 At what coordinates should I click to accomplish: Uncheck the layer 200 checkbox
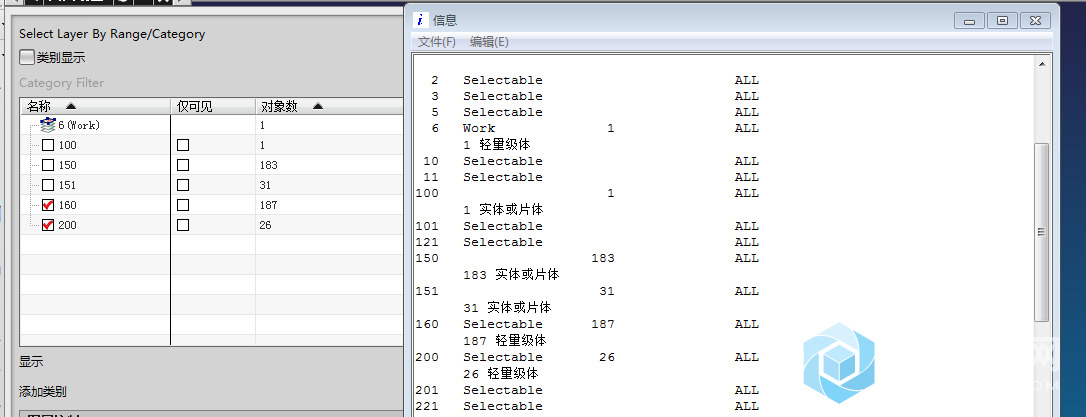[x=48, y=225]
